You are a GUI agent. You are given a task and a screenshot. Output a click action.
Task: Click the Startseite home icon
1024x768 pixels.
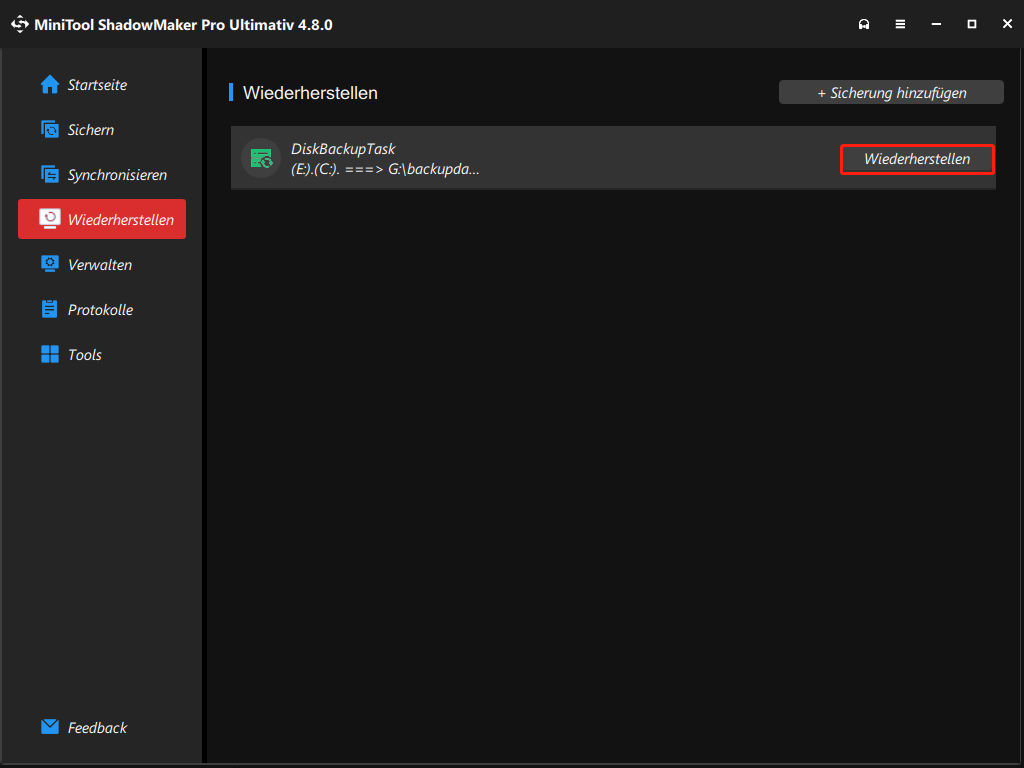[50, 84]
